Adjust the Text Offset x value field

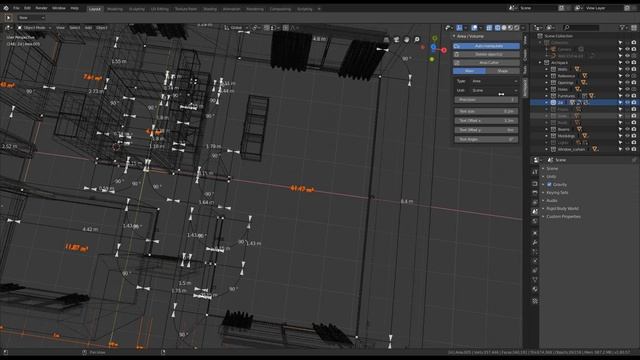(x=486, y=120)
